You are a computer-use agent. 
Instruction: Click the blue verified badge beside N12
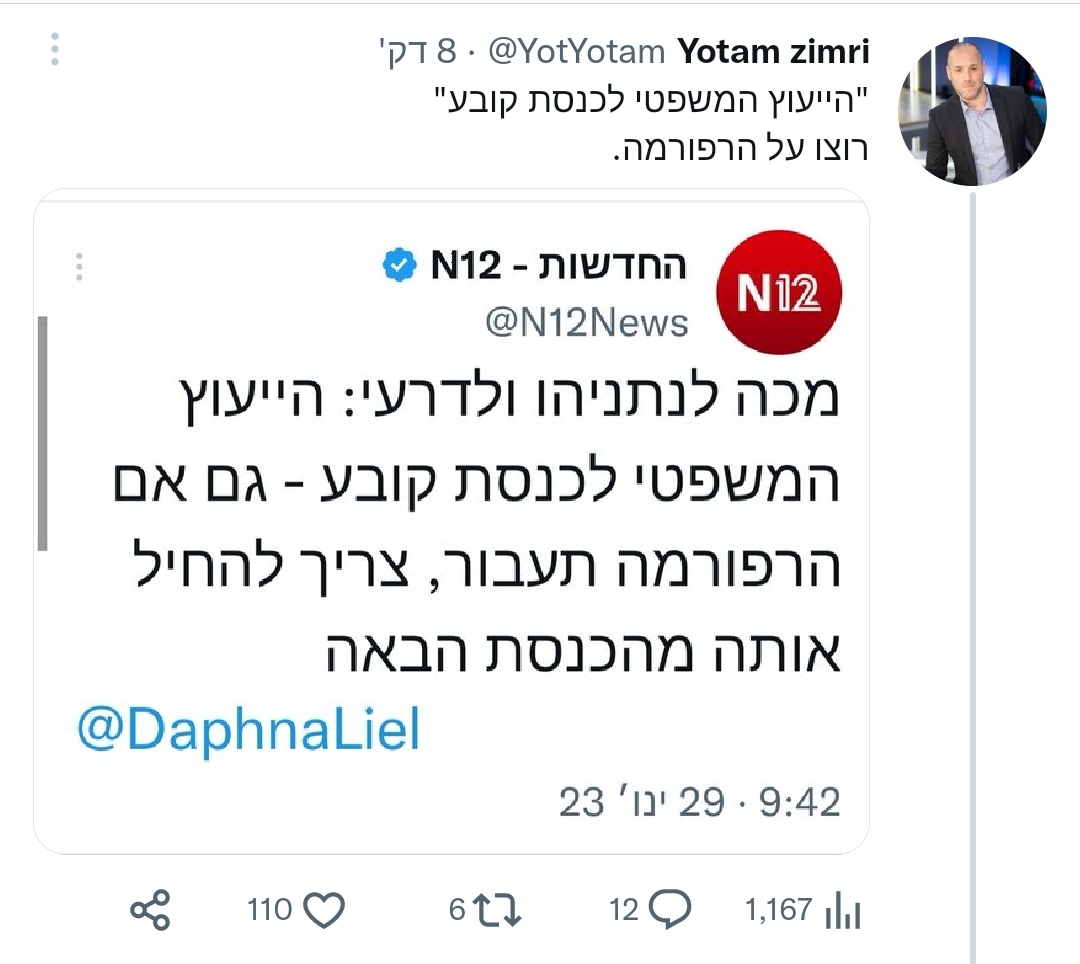399,267
